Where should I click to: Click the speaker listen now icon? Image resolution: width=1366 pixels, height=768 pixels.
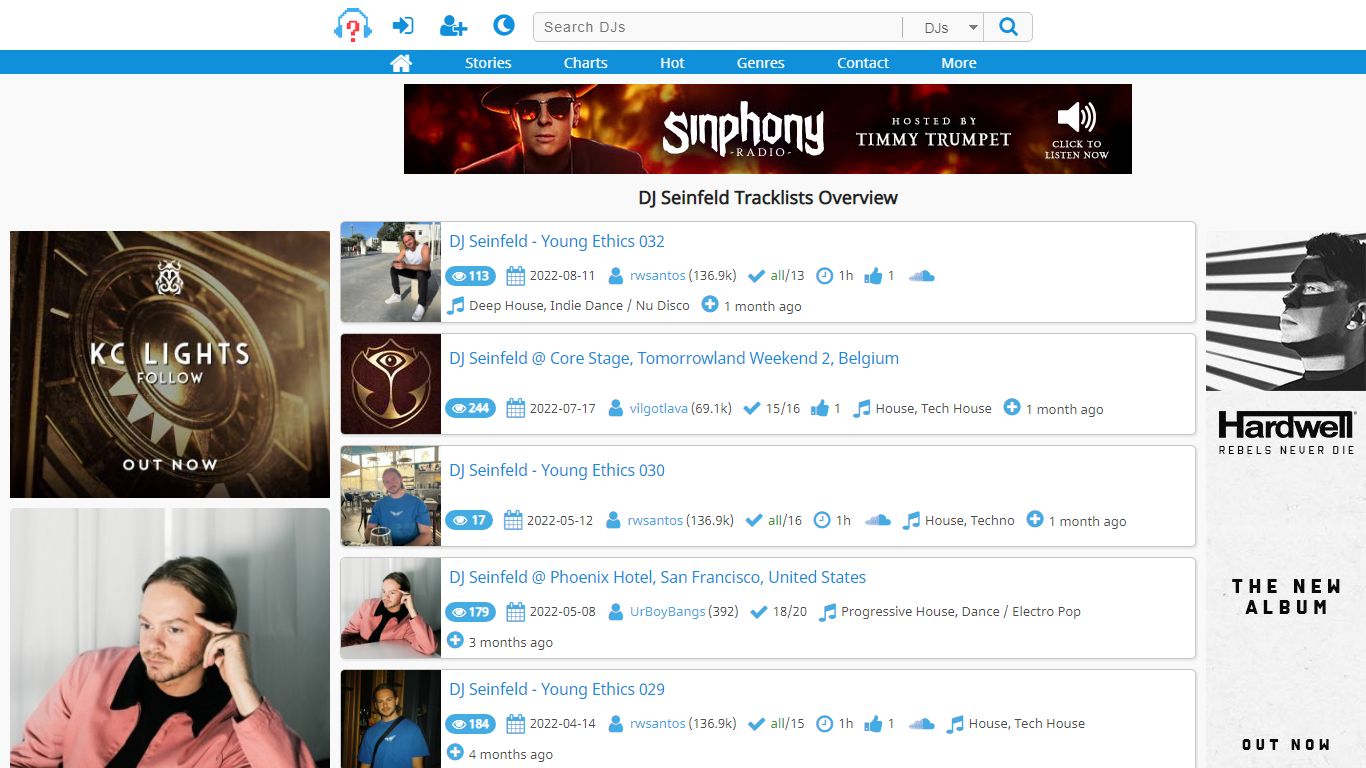[1076, 118]
